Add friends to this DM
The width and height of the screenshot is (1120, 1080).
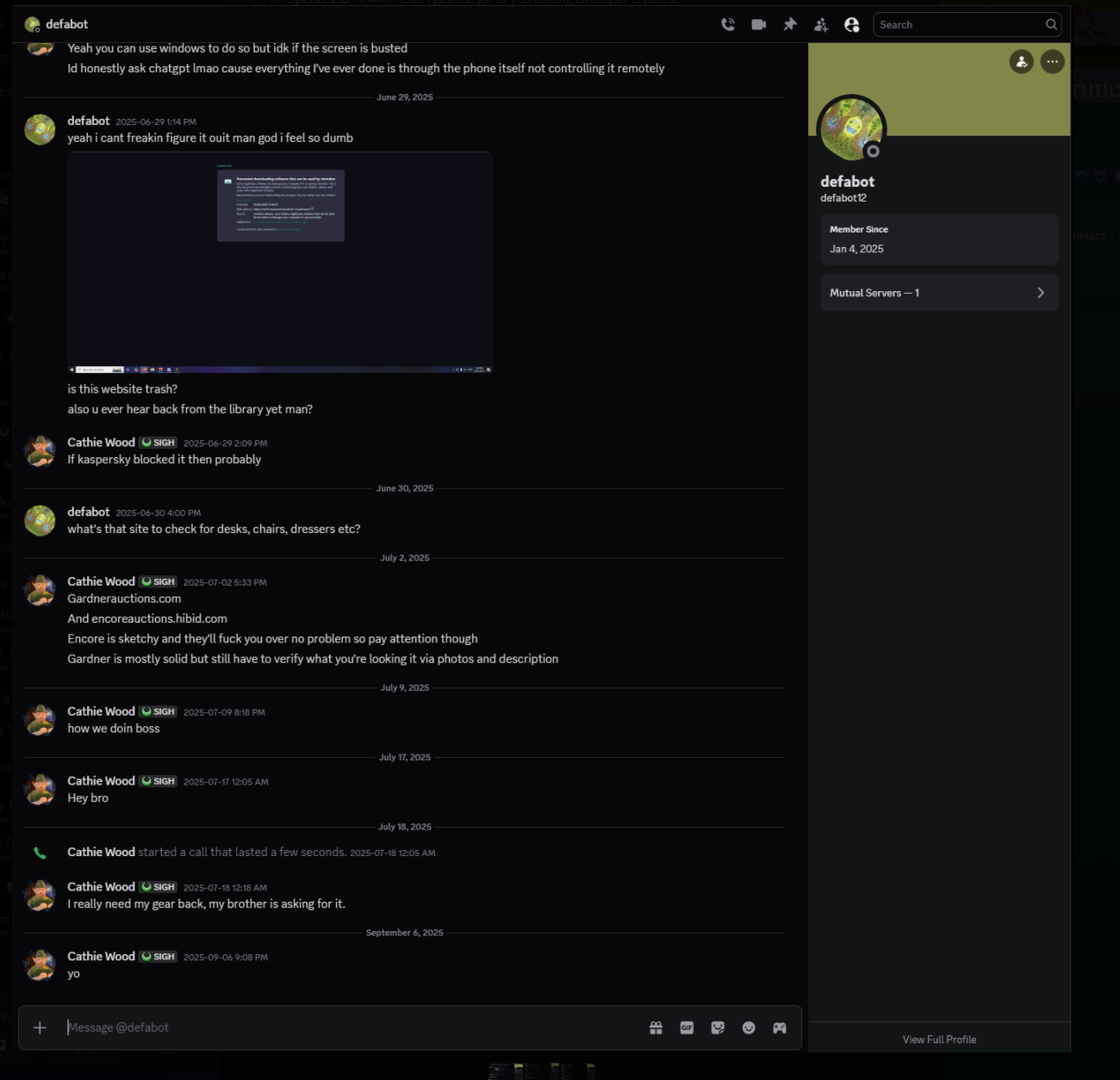[x=821, y=25]
